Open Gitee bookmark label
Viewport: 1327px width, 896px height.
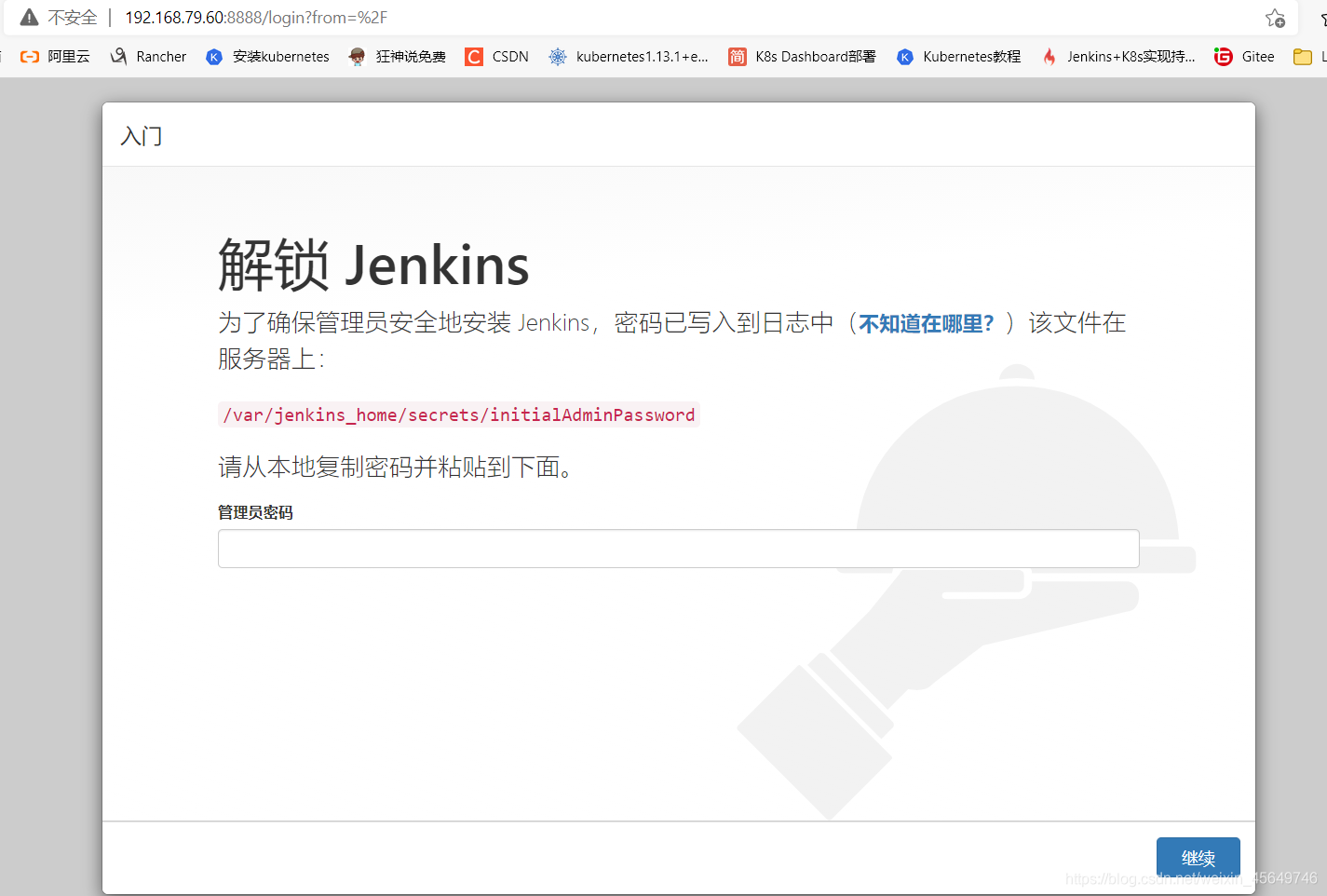click(x=1258, y=57)
